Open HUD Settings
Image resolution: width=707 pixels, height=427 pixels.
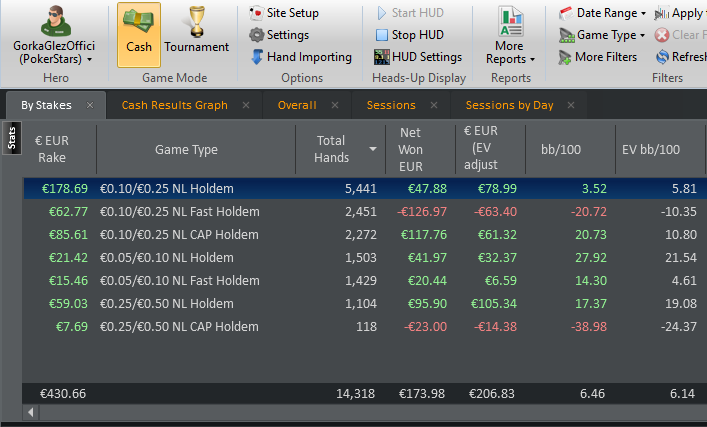click(418, 57)
